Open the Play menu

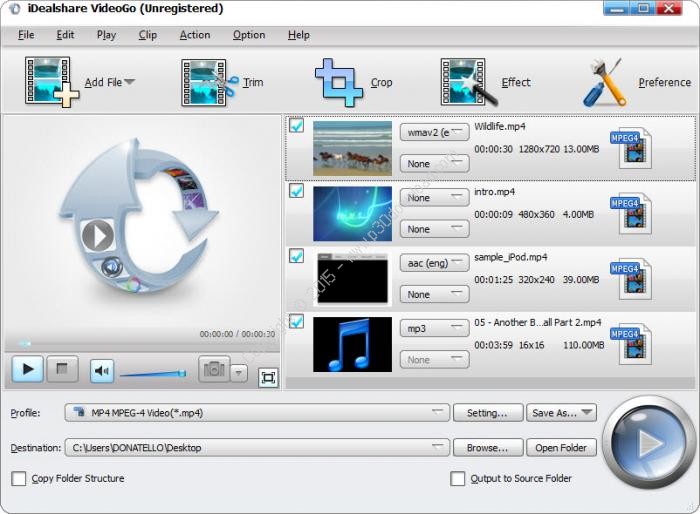point(106,35)
